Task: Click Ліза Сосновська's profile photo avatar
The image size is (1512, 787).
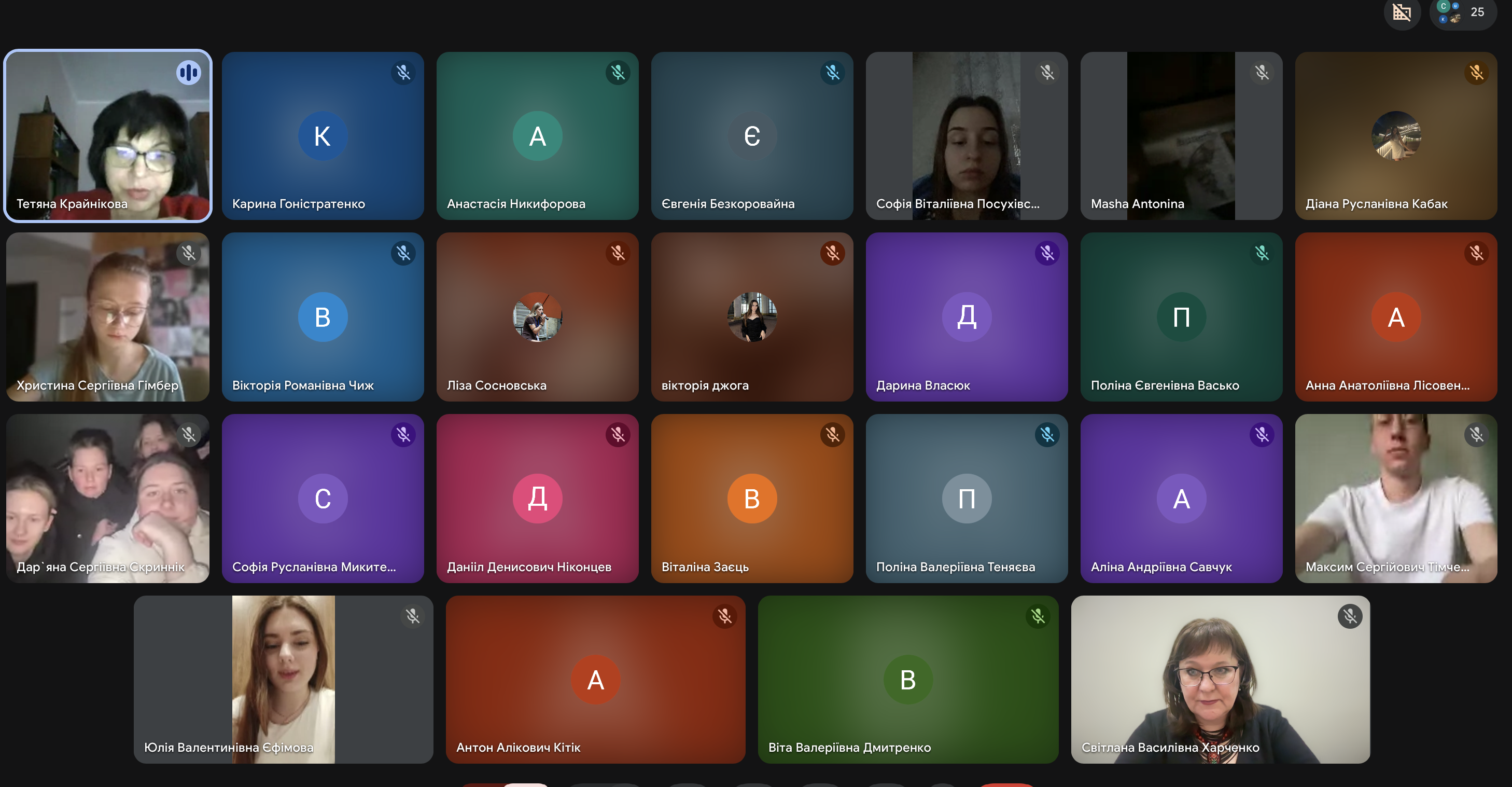Action: 537,317
